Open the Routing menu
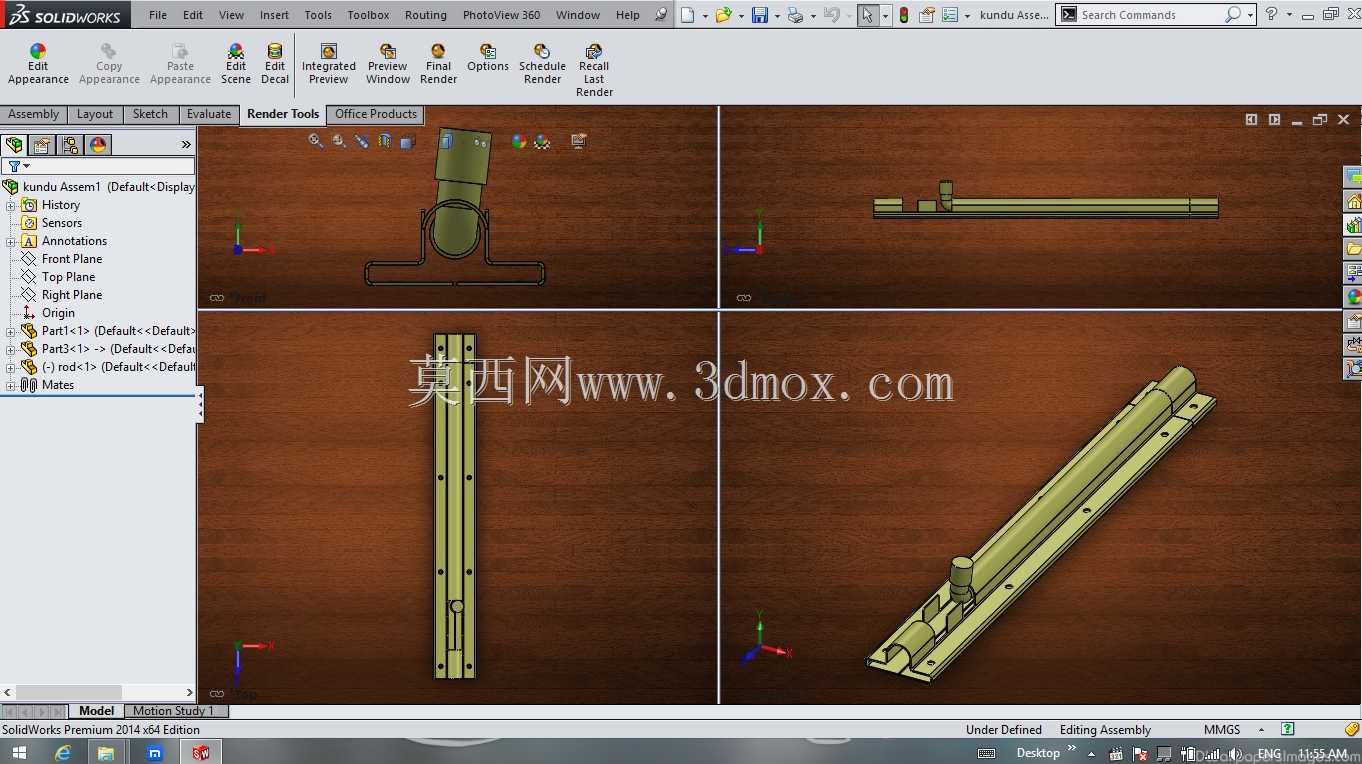1362x764 pixels. tap(426, 15)
